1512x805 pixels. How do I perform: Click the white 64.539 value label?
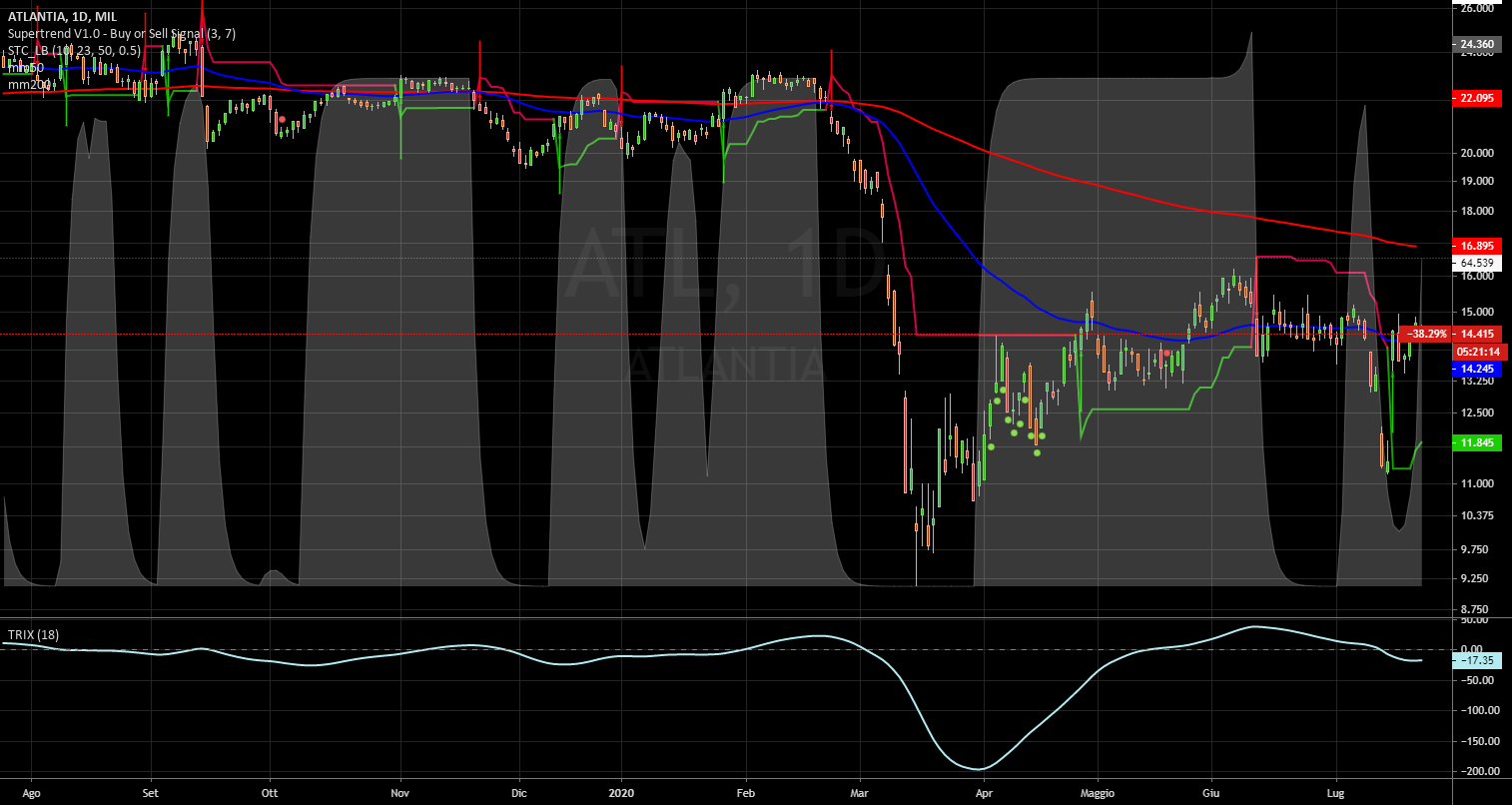[x=1477, y=263]
